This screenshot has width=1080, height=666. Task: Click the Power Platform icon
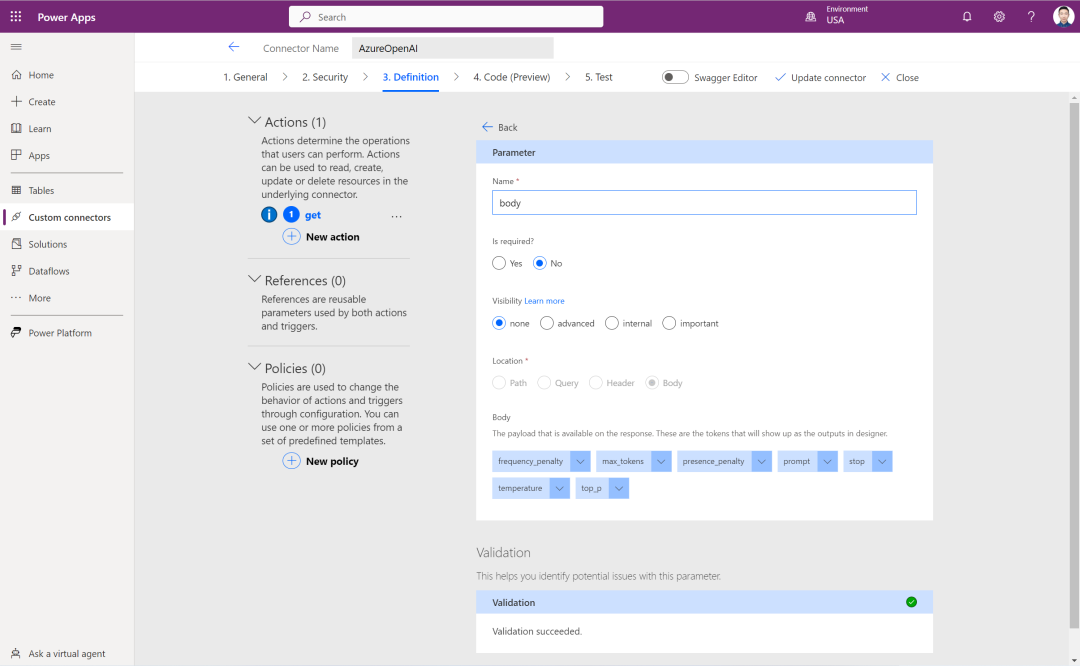17,333
